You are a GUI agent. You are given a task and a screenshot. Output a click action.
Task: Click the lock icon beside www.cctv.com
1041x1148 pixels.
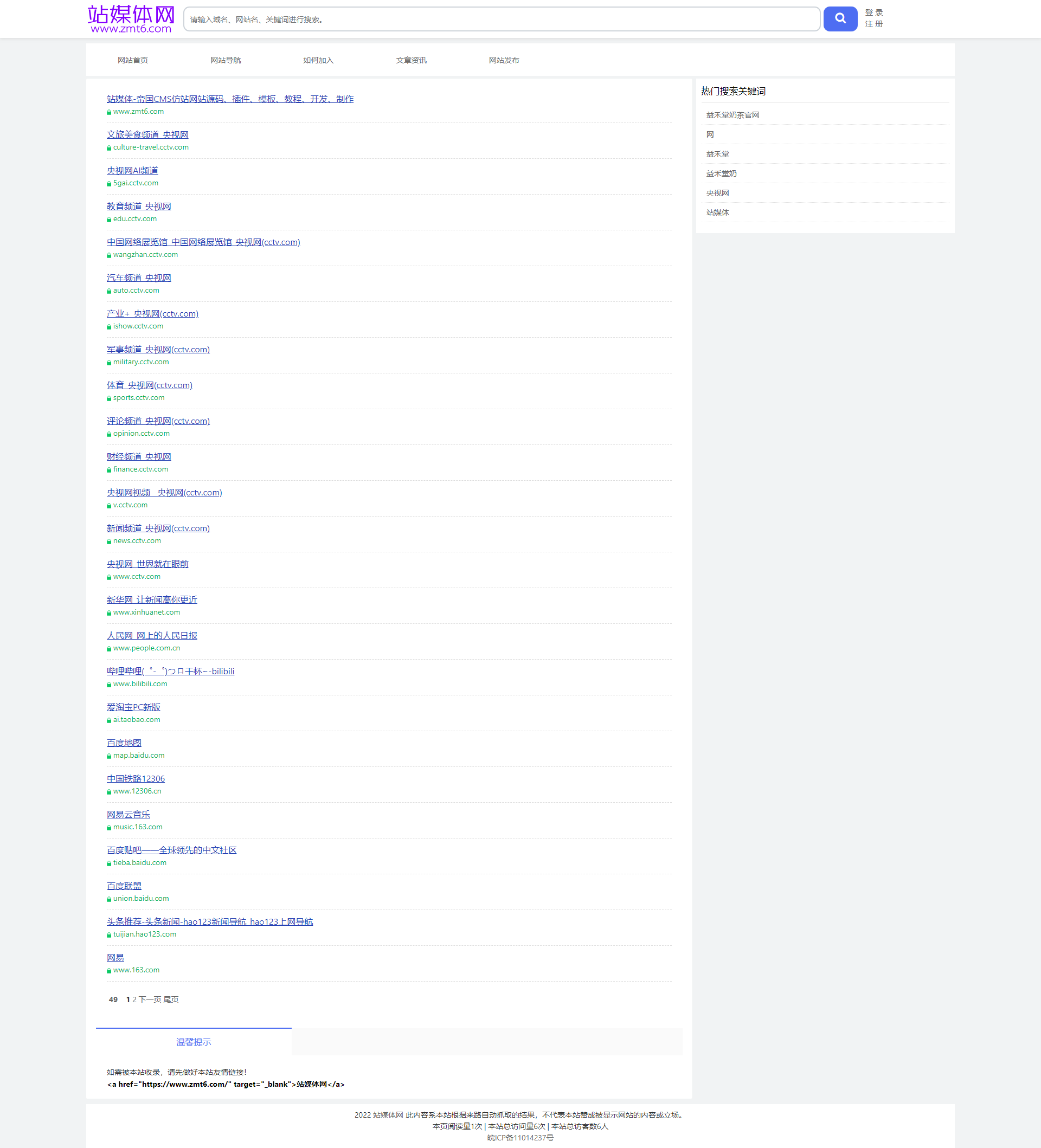pos(109,577)
